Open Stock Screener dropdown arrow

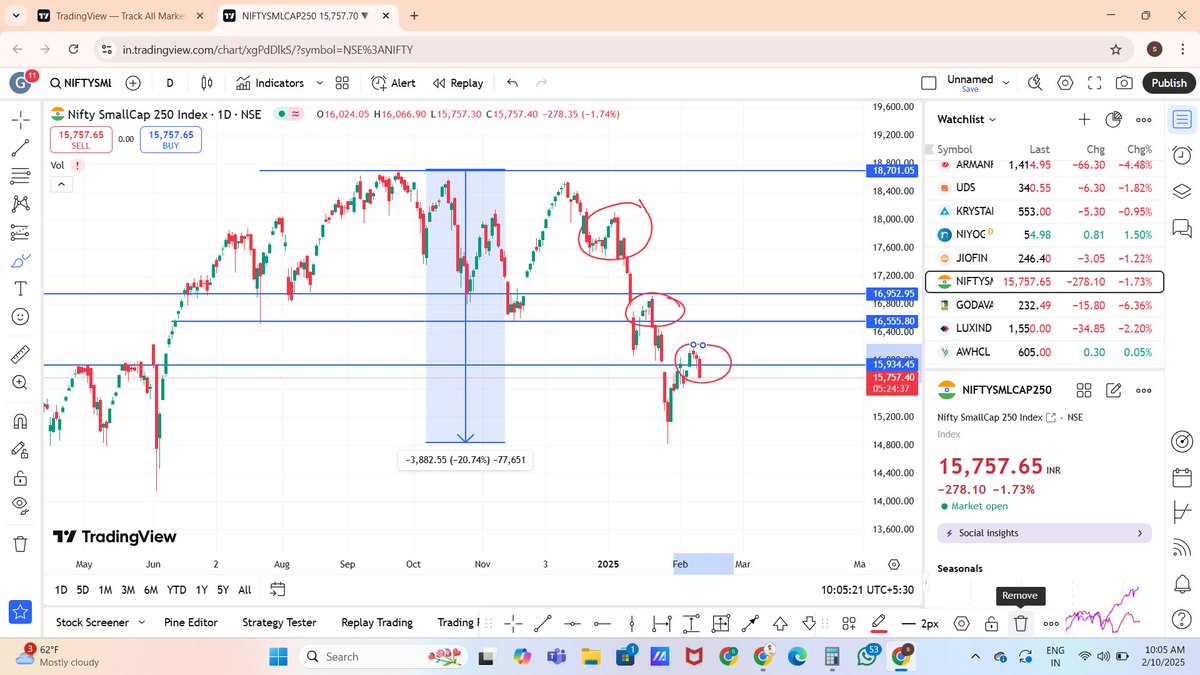tap(141, 622)
